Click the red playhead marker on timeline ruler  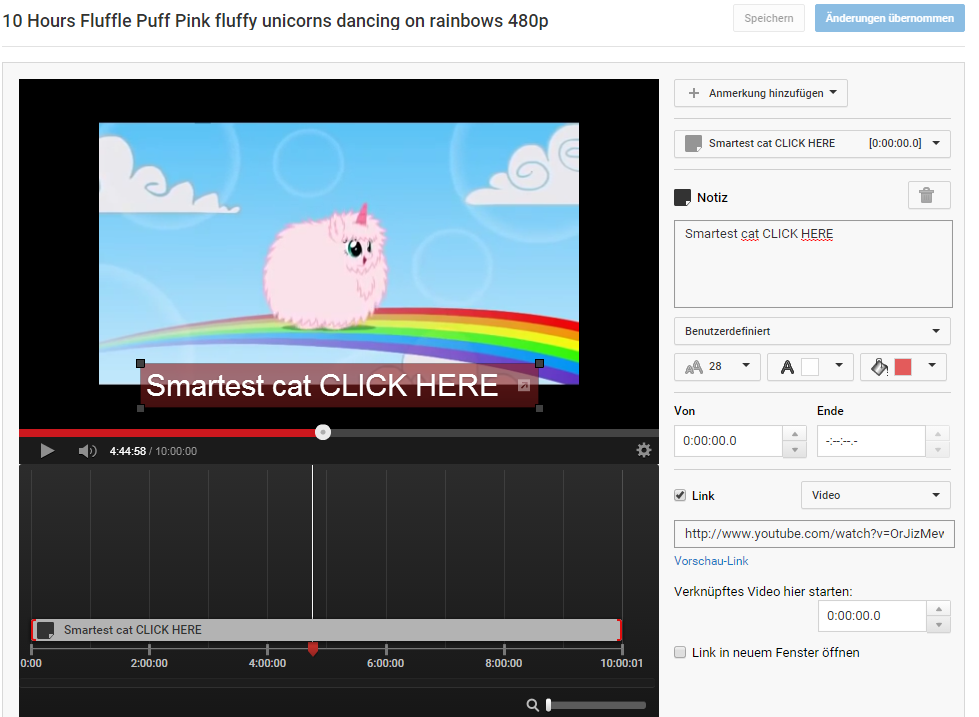point(313,650)
